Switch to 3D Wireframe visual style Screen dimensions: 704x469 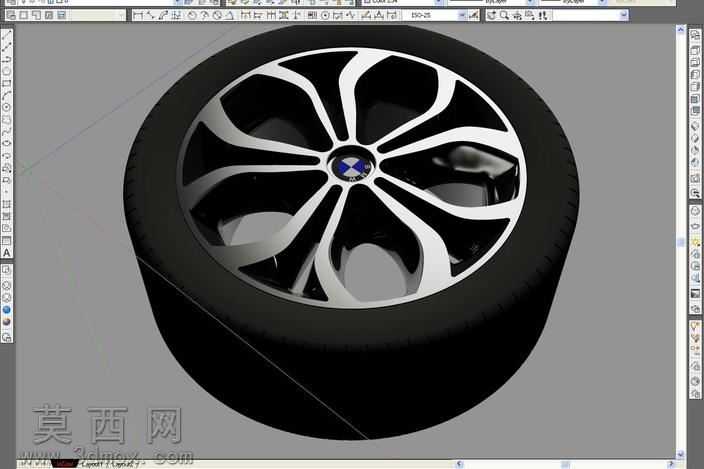pyautogui.click(x=7, y=285)
